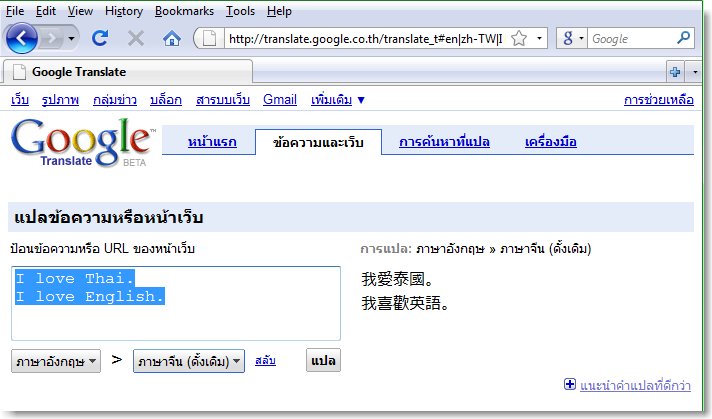Click the สลับ swap languages link
Screen dimensions: 712x419
(265, 360)
